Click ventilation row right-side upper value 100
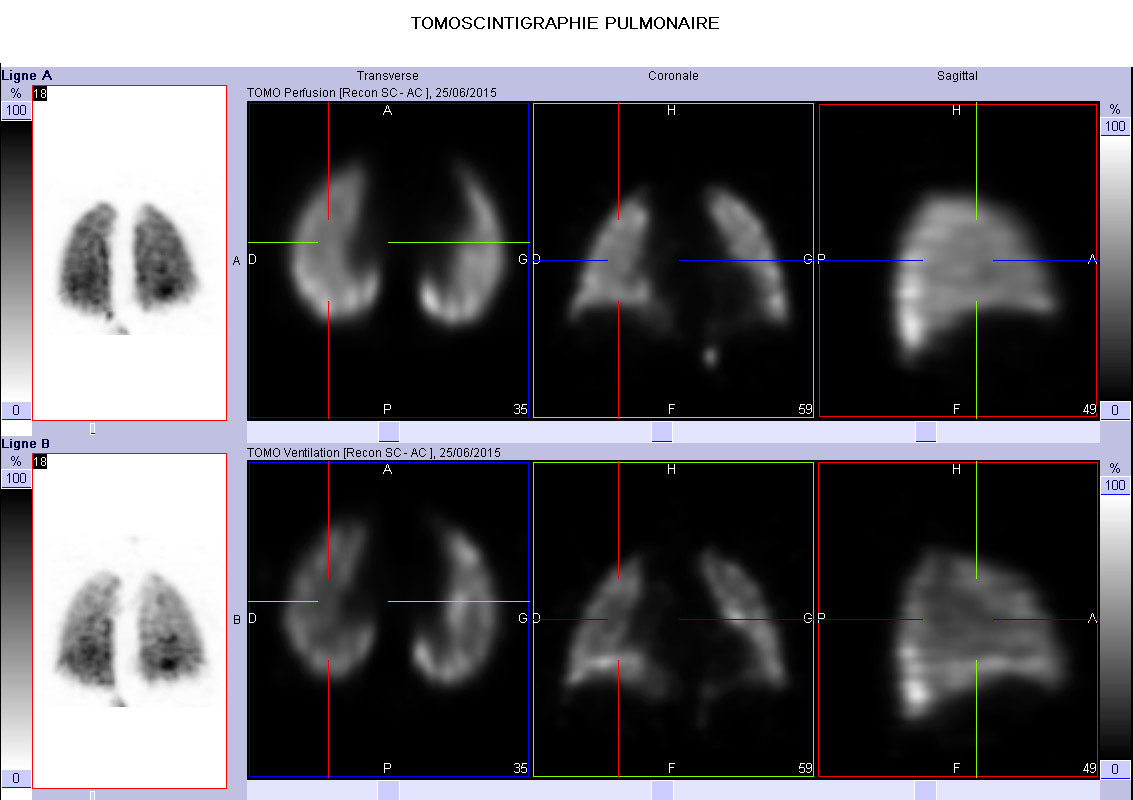Image resolution: width=1133 pixels, height=800 pixels. (1115, 486)
